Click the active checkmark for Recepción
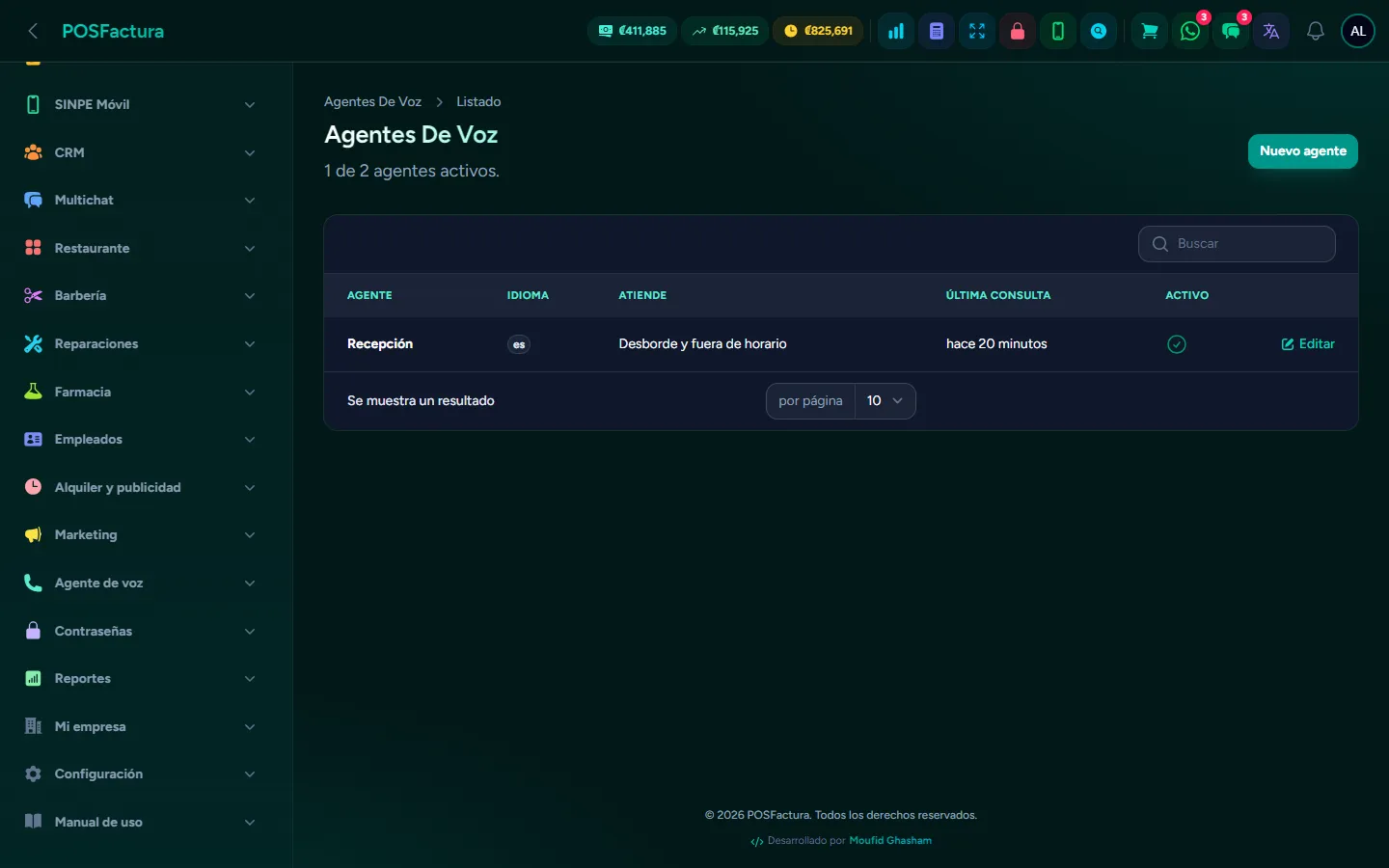Image resolution: width=1389 pixels, height=868 pixels. (1176, 344)
